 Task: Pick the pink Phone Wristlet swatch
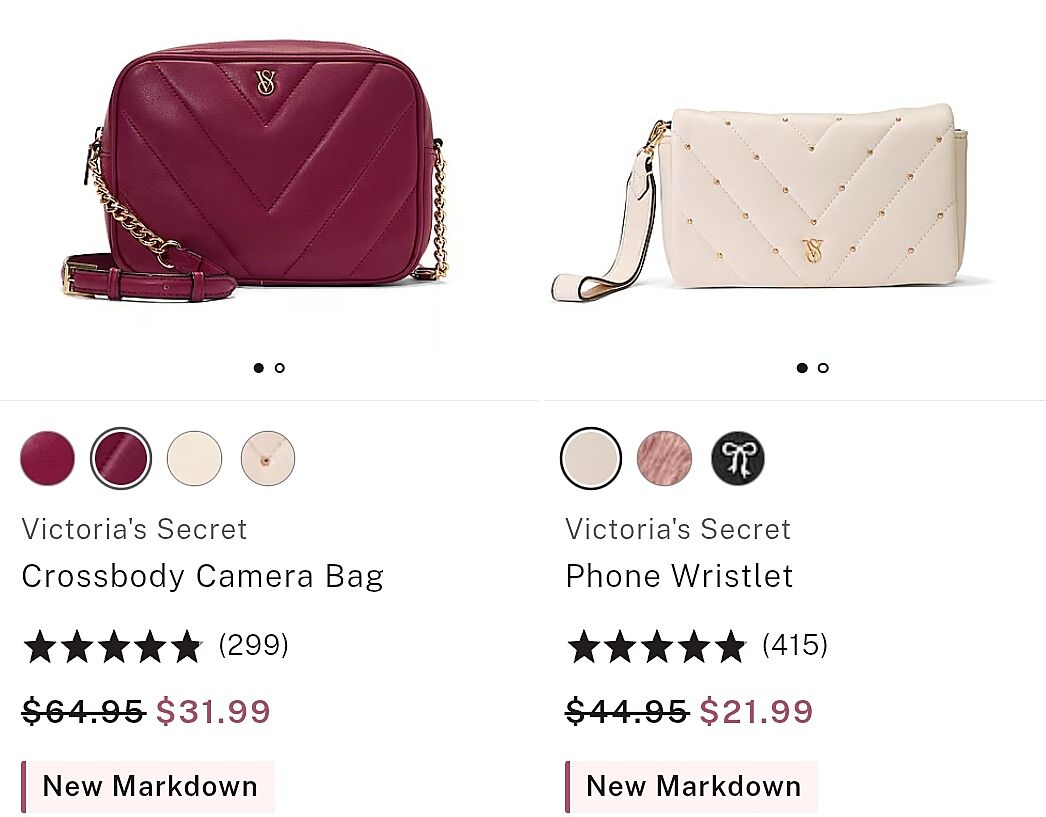point(664,458)
